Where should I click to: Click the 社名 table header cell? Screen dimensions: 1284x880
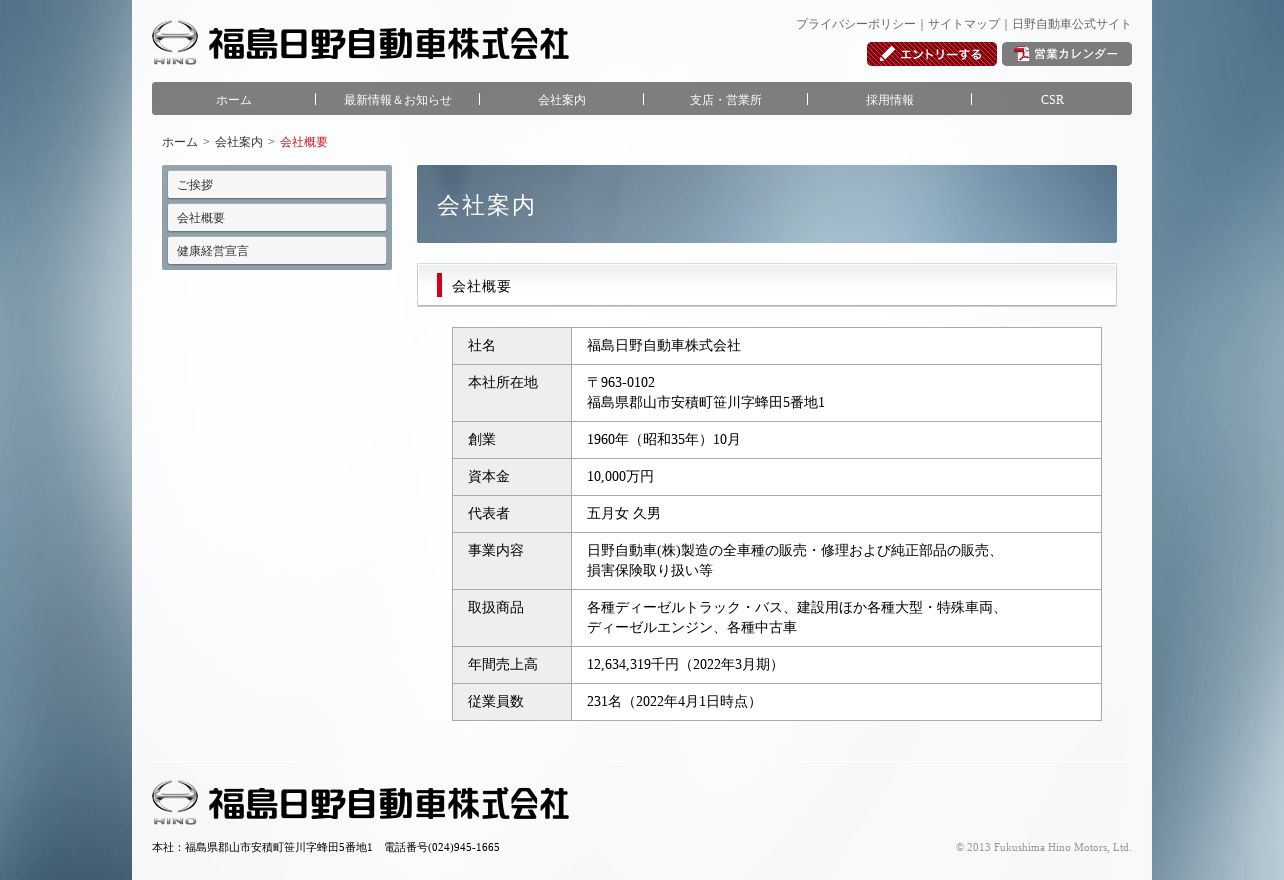click(512, 346)
